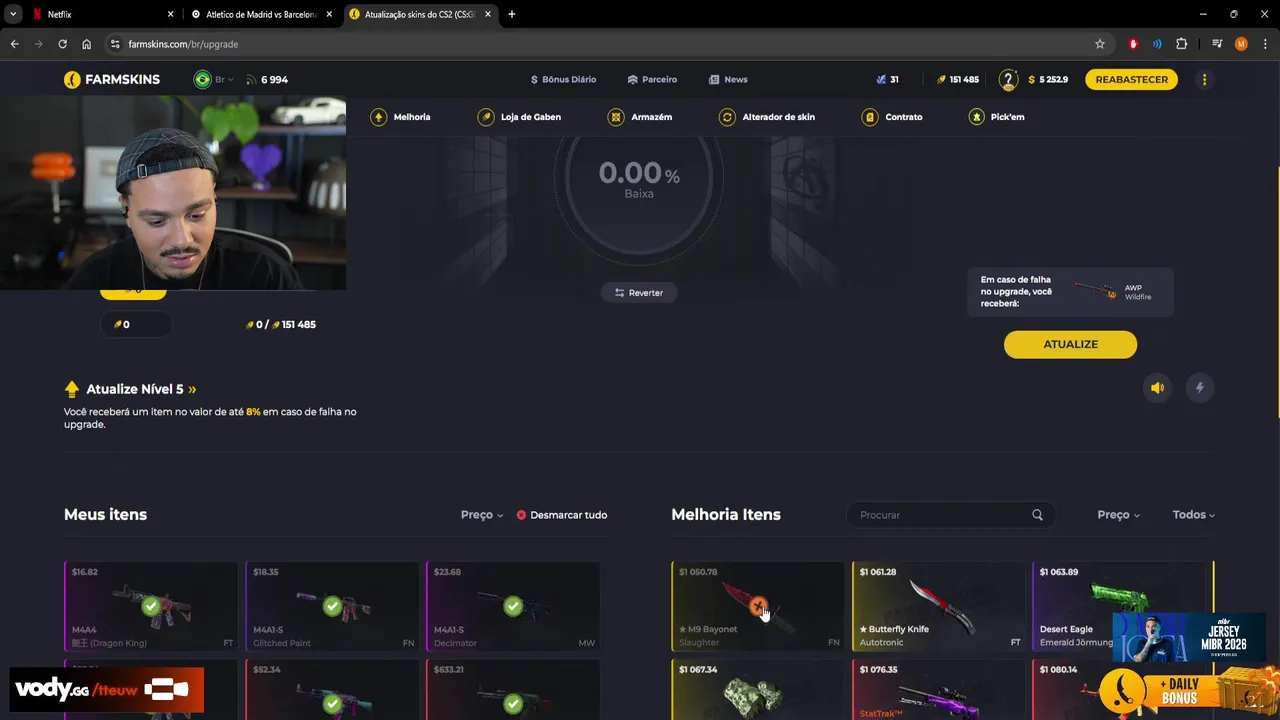Viewport: 1280px width, 720px height.
Task: Open the tab search dropdown arrow
Action: (13, 14)
